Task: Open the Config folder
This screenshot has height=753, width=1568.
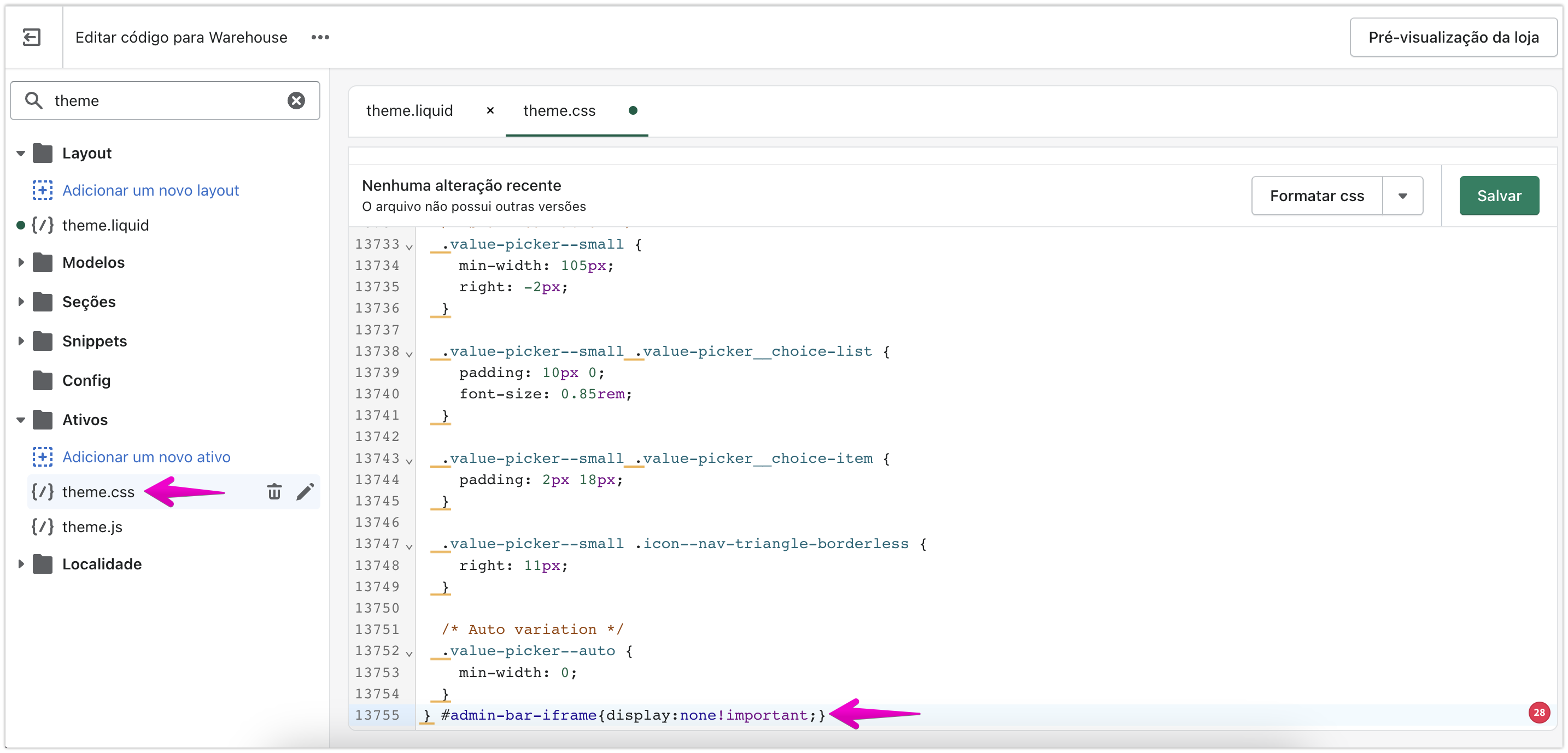Action: 86,380
